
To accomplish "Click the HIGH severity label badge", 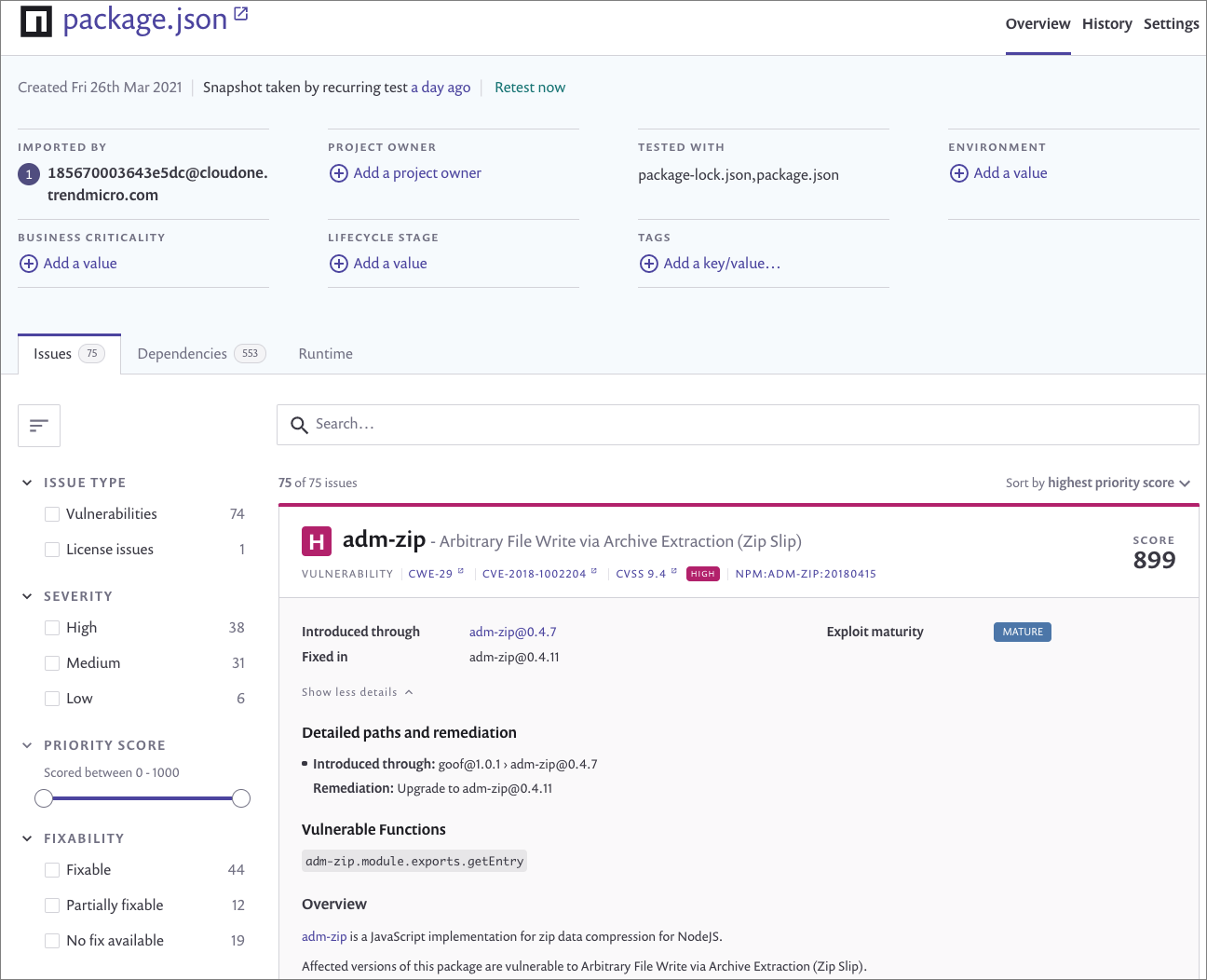I will click(x=703, y=574).
